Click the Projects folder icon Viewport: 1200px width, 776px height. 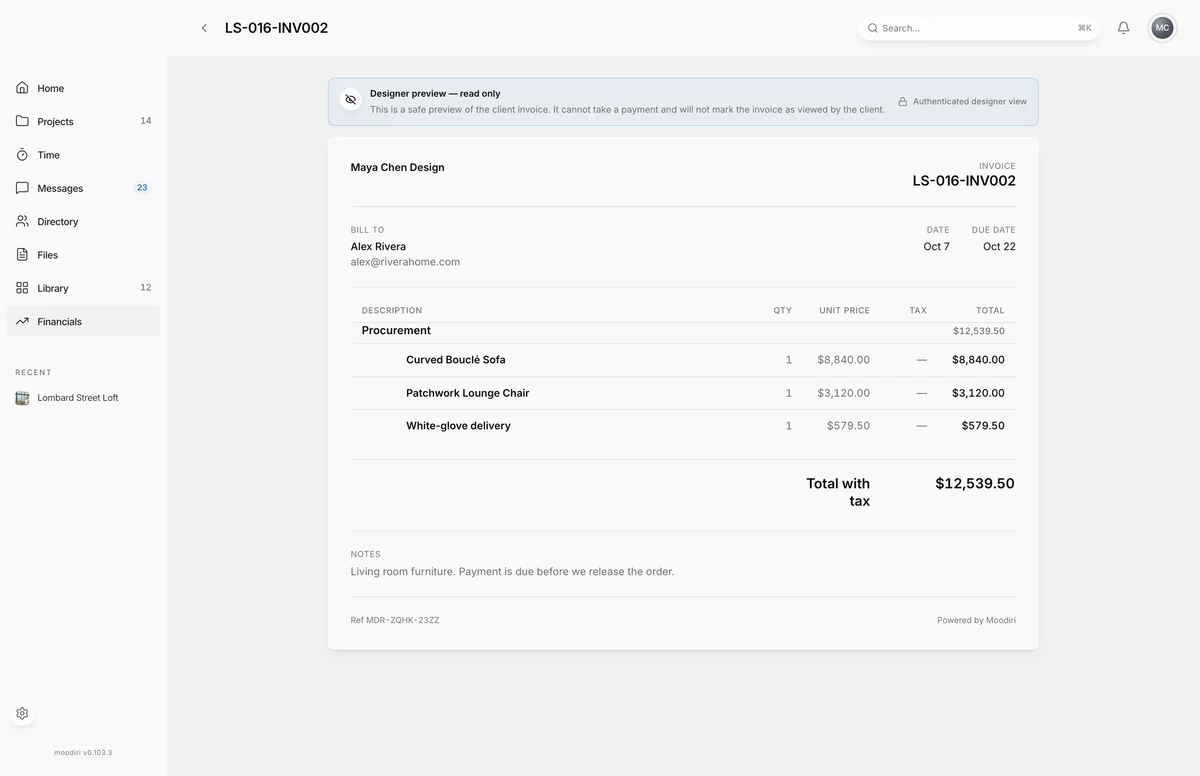pos(22,121)
